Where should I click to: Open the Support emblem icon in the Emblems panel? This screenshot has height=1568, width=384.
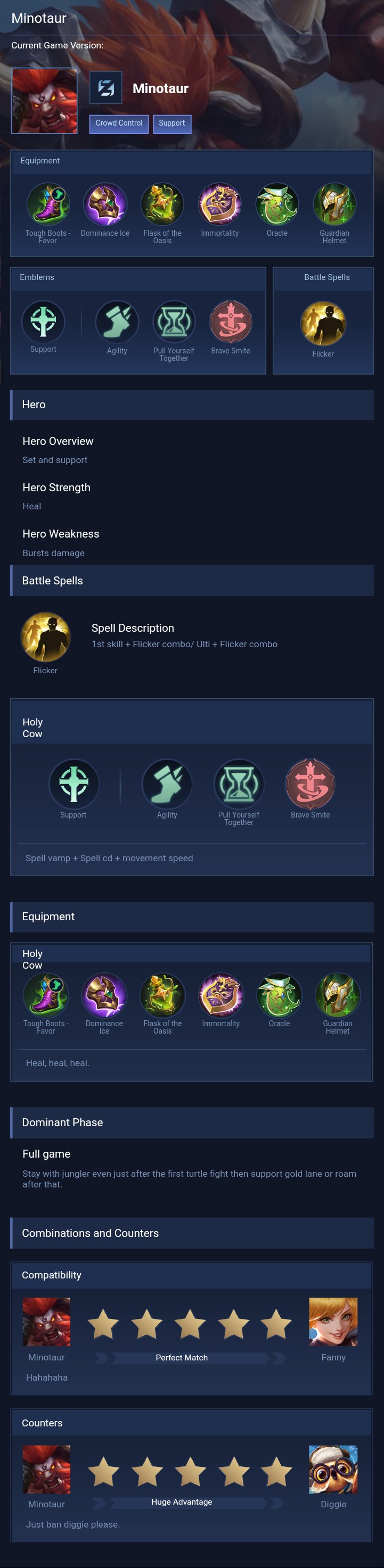[43, 321]
